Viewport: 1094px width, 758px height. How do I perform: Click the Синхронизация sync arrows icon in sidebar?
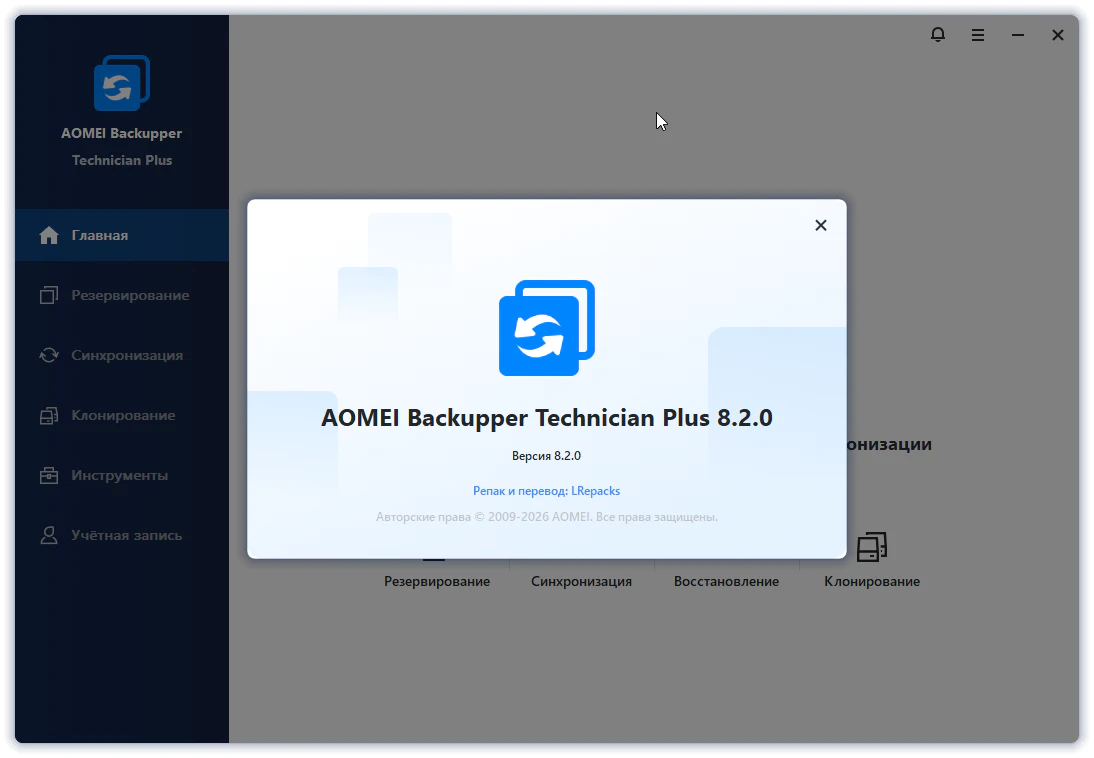pyautogui.click(x=48, y=355)
